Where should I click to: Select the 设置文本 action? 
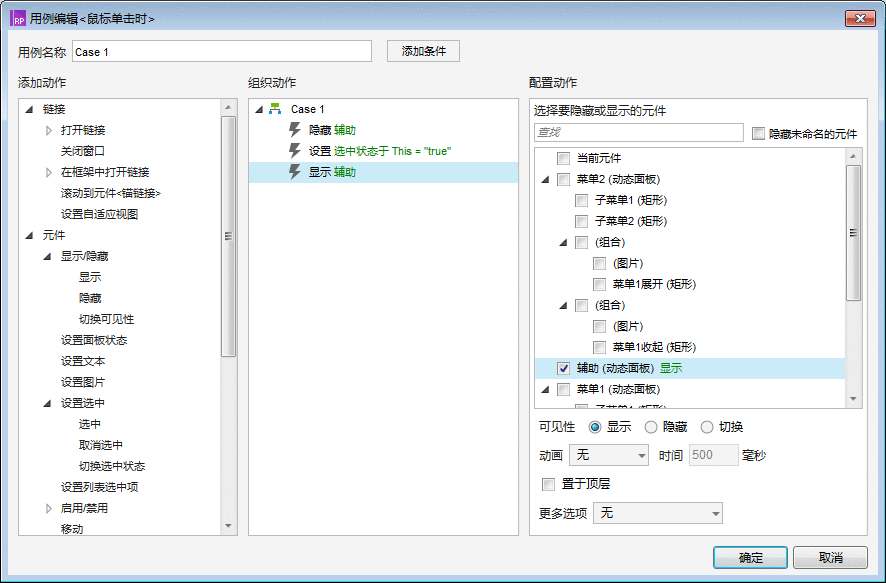pos(83,361)
